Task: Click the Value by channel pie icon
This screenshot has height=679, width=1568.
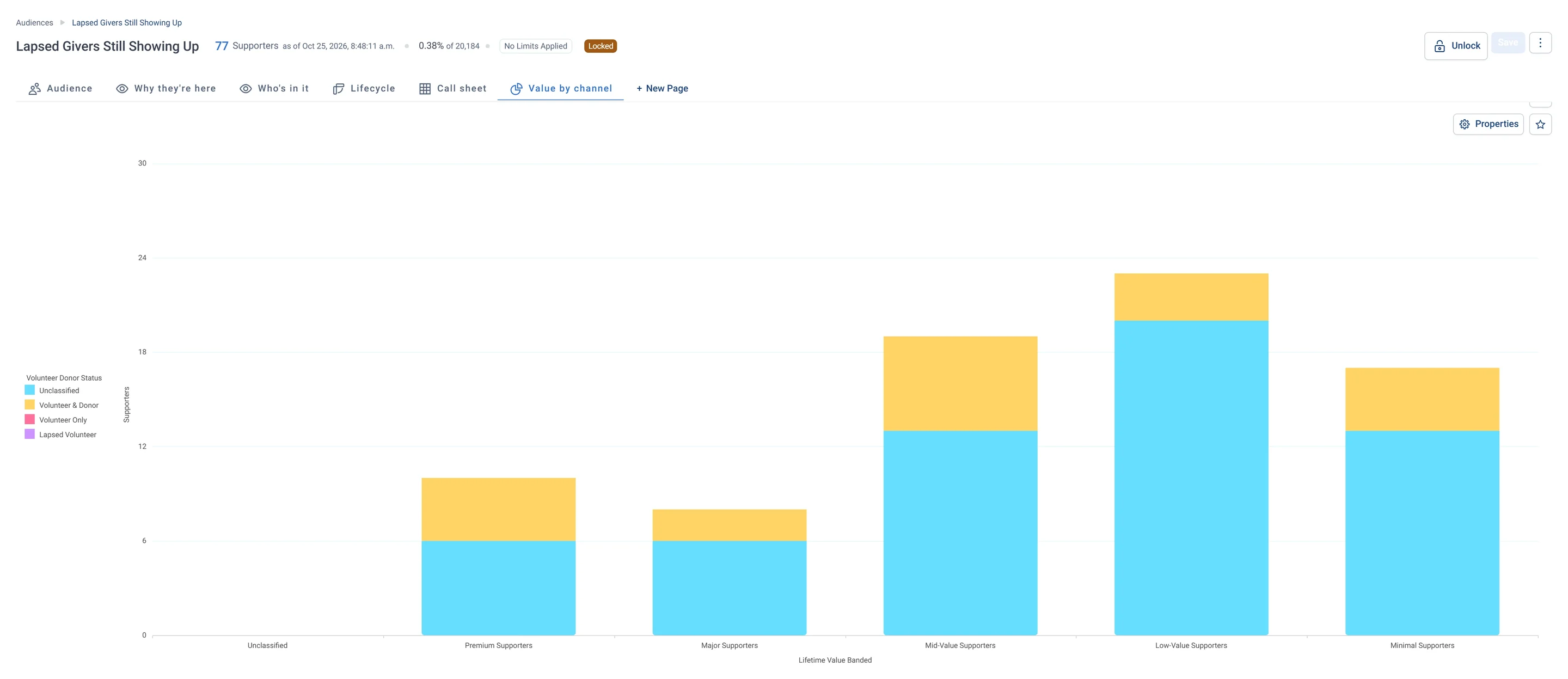Action: coord(516,89)
